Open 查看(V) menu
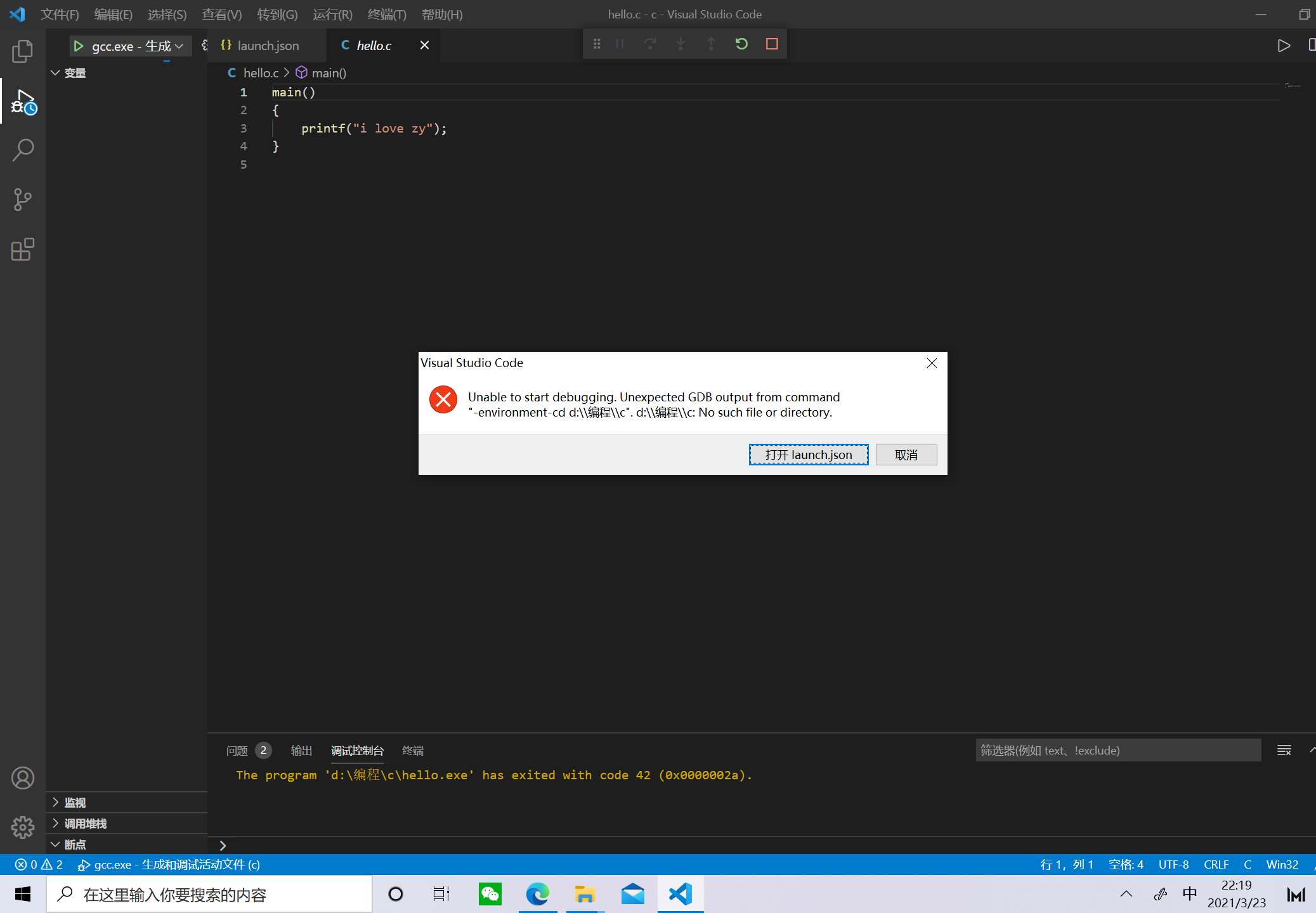 pos(222,15)
